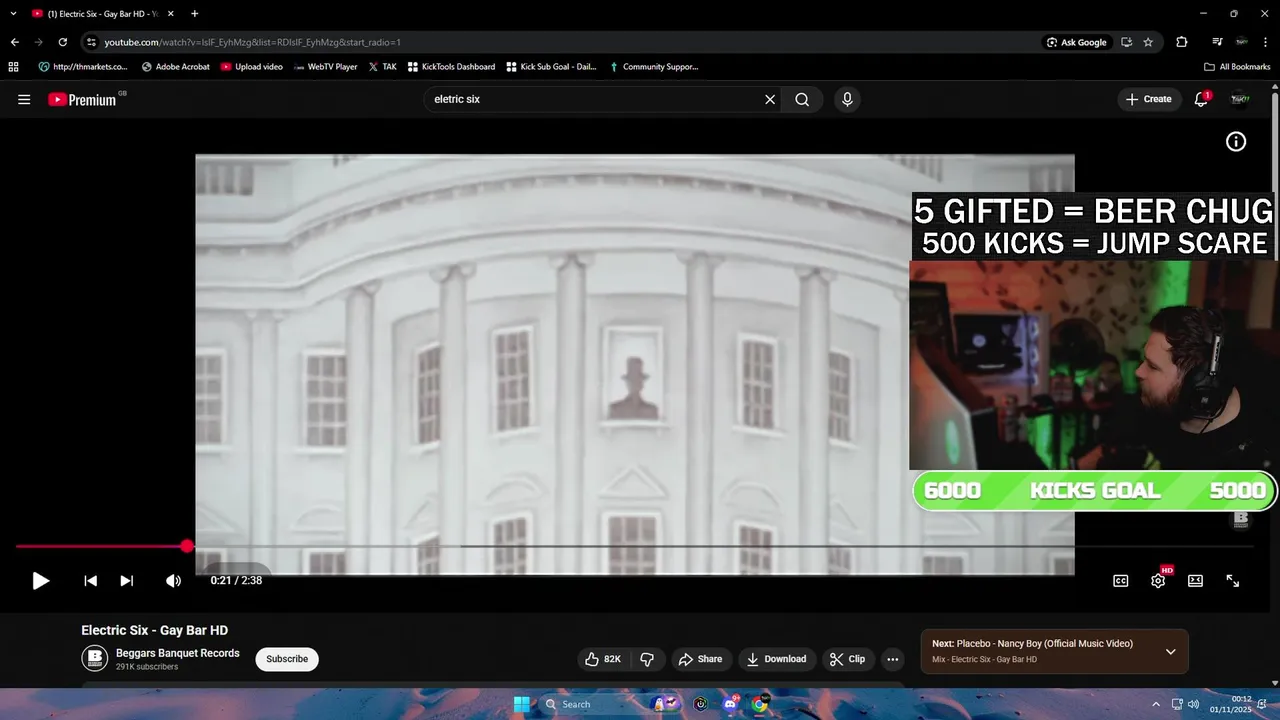Viewport: 1280px width, 720px height.
Task: Open the TAK bookmark
Action: (382, 67)
